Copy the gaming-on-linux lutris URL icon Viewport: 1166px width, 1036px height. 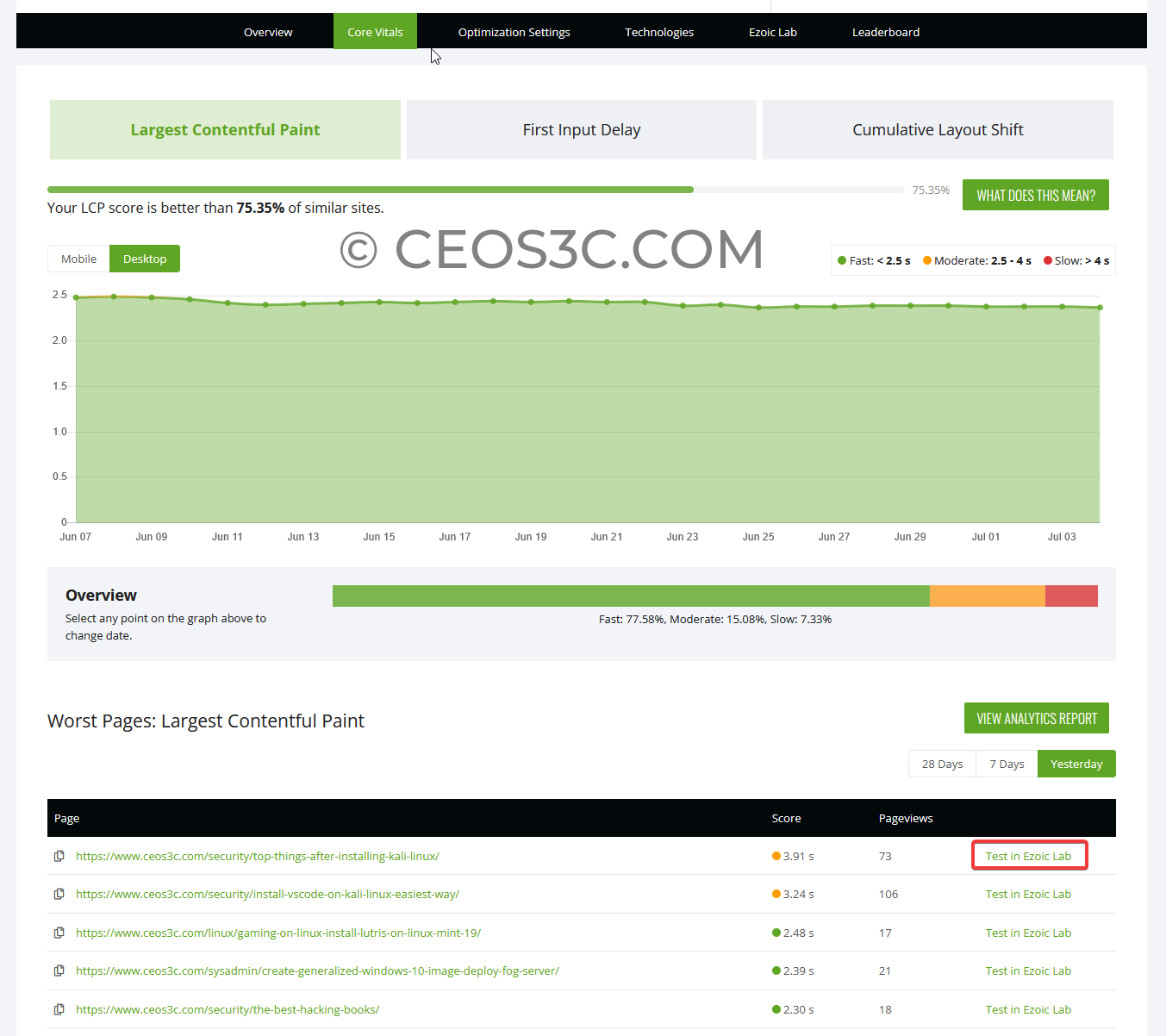click(59, 933)
